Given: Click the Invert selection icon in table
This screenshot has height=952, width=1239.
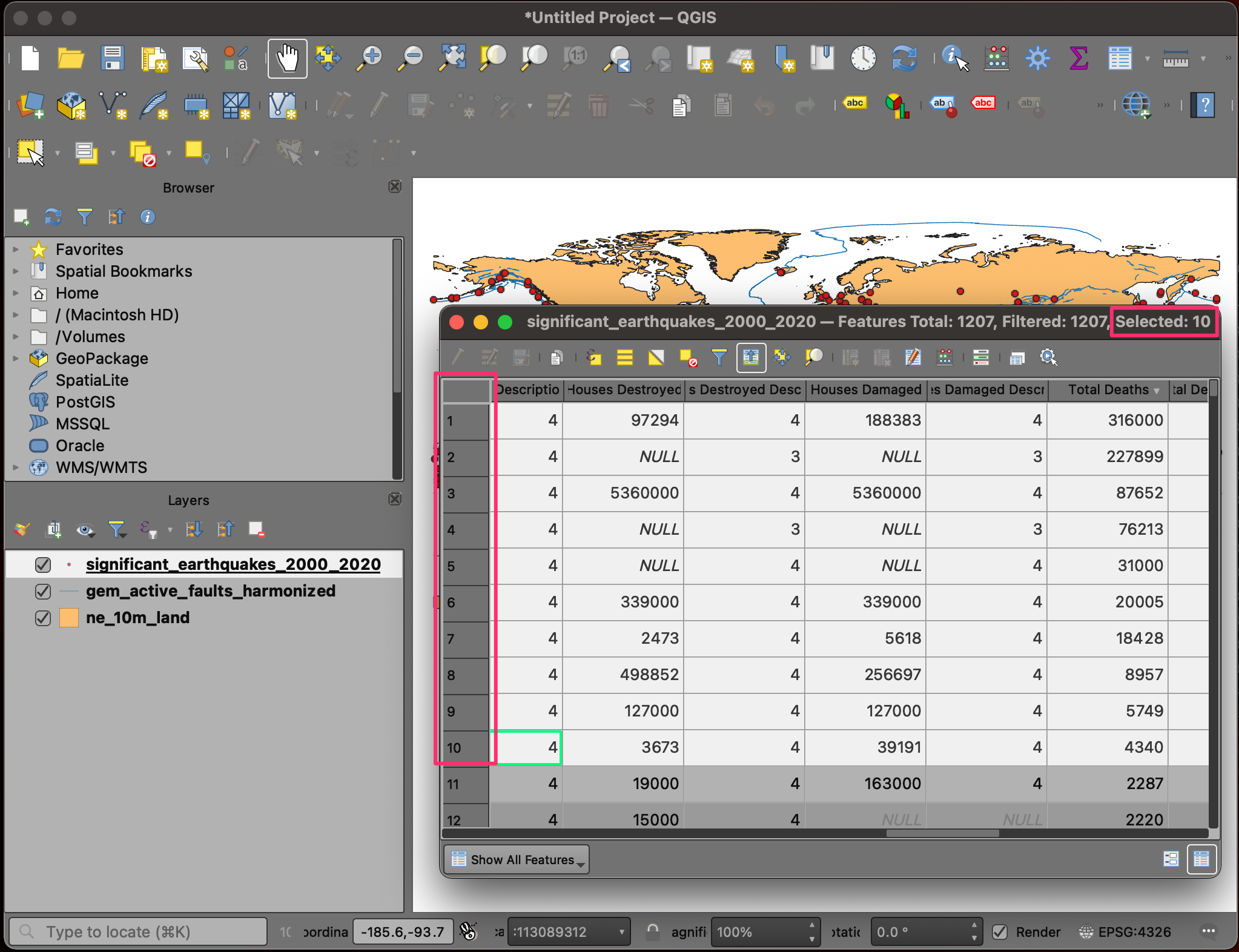Looking at the screenshot, I should [x=656, y=357].
